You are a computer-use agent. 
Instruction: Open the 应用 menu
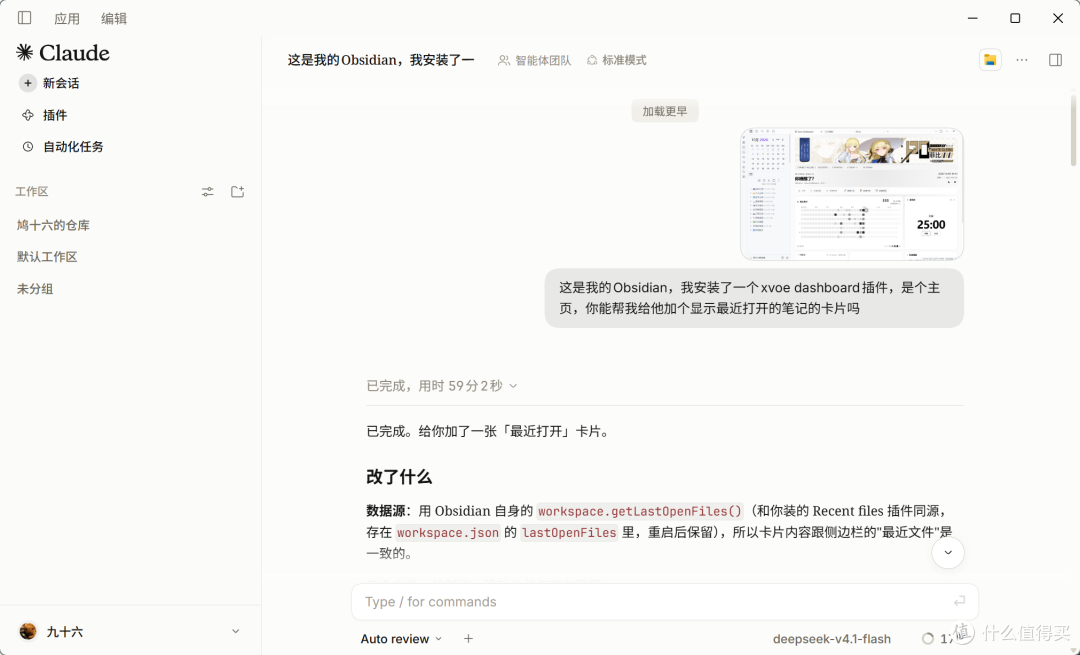tap(67, 19)
